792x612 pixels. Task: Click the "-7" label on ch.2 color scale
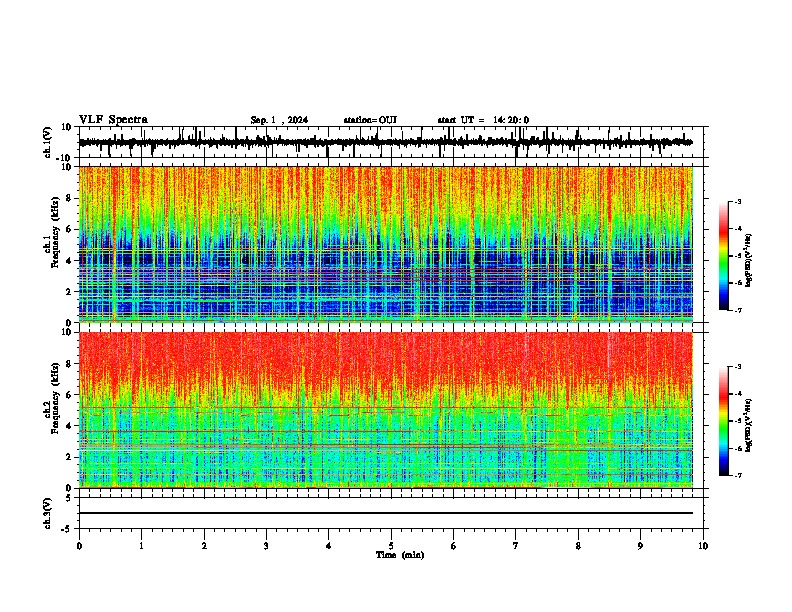737,475
